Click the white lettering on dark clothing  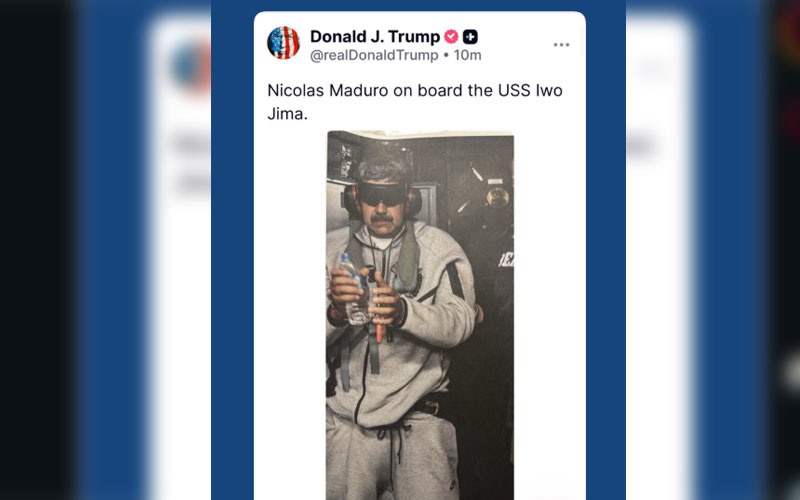506,260
